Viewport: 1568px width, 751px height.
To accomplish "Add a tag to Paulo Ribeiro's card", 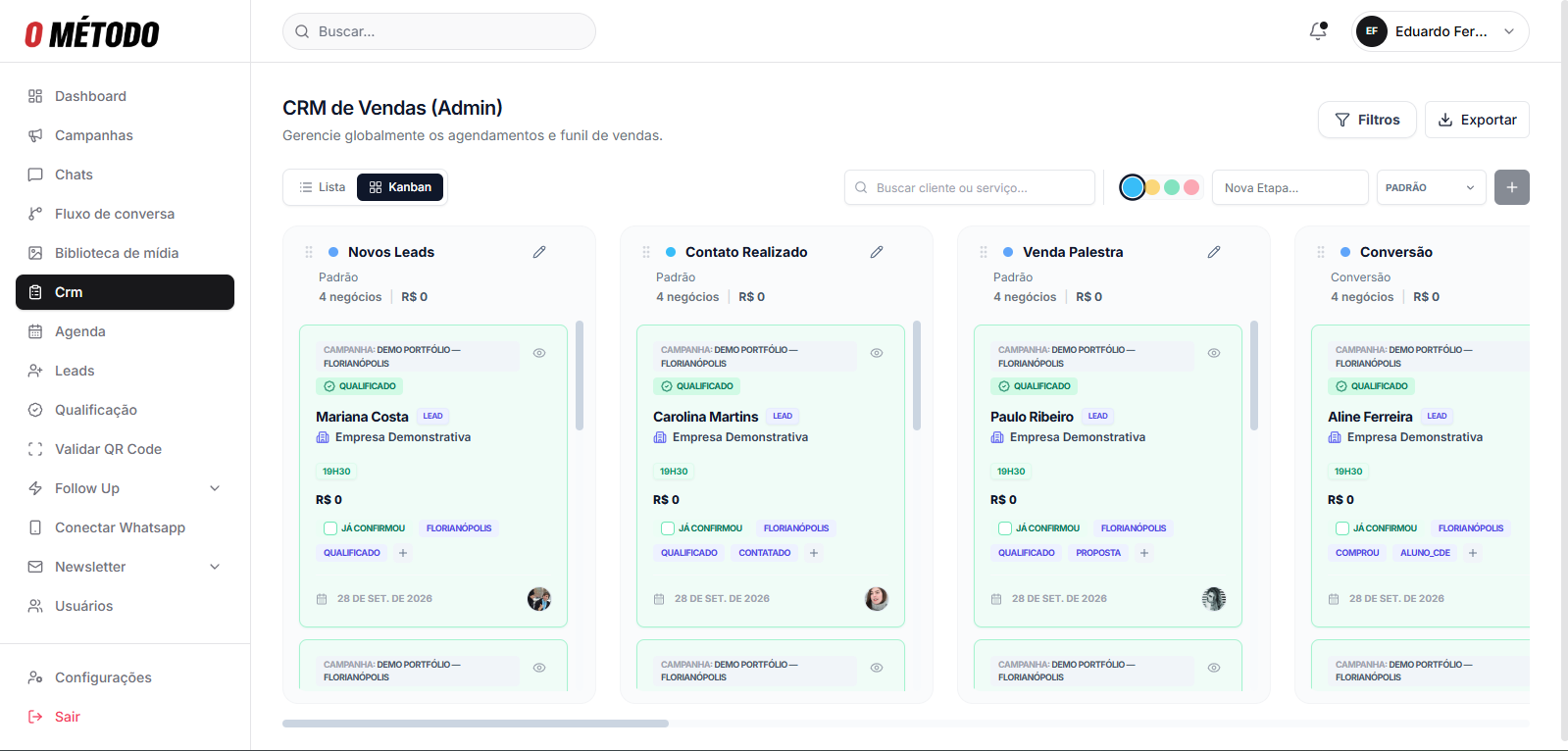I will [x=1144, y=553].
